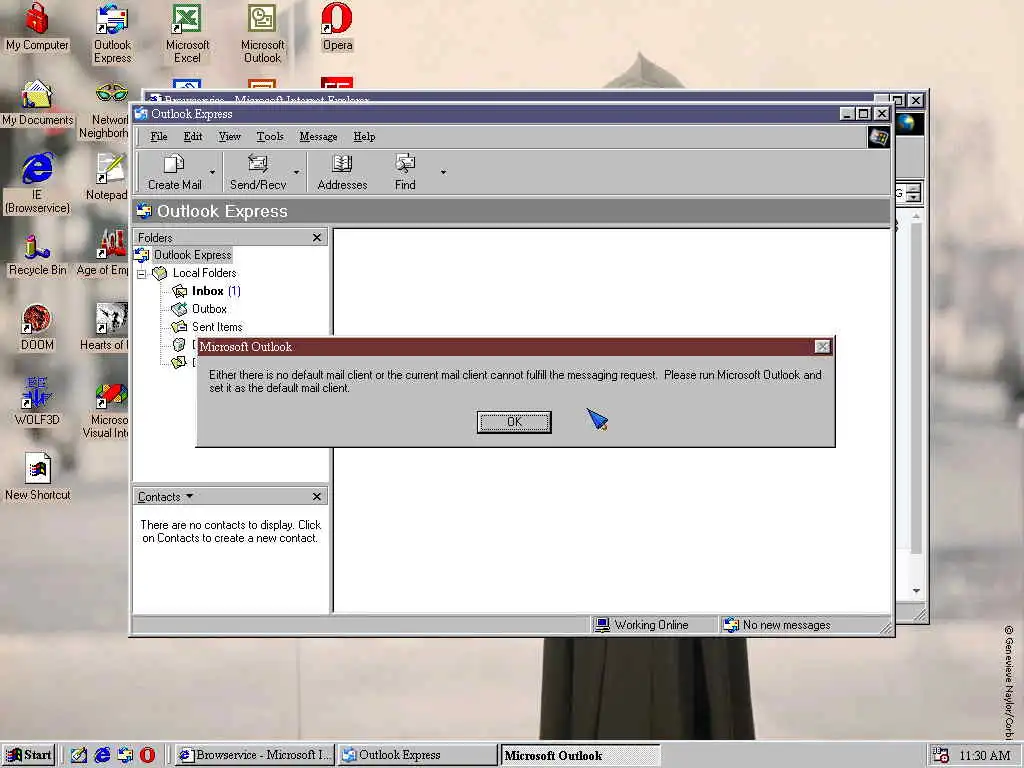Open the Recycle Bin
Image resolution: width=1024 pixels, height=768 pixels.
[x=37, y=256]
